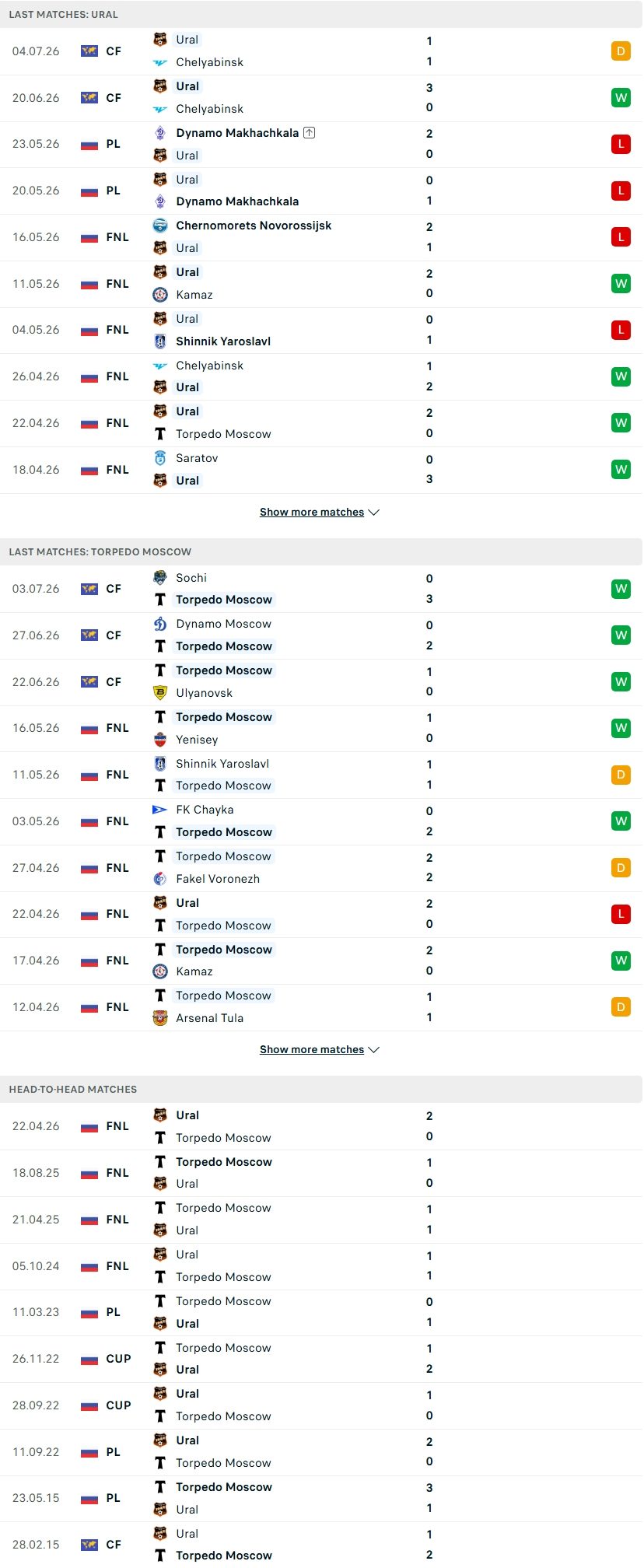Click the Sochi club crest icon

pyautogui.click(x=160, y=577)
